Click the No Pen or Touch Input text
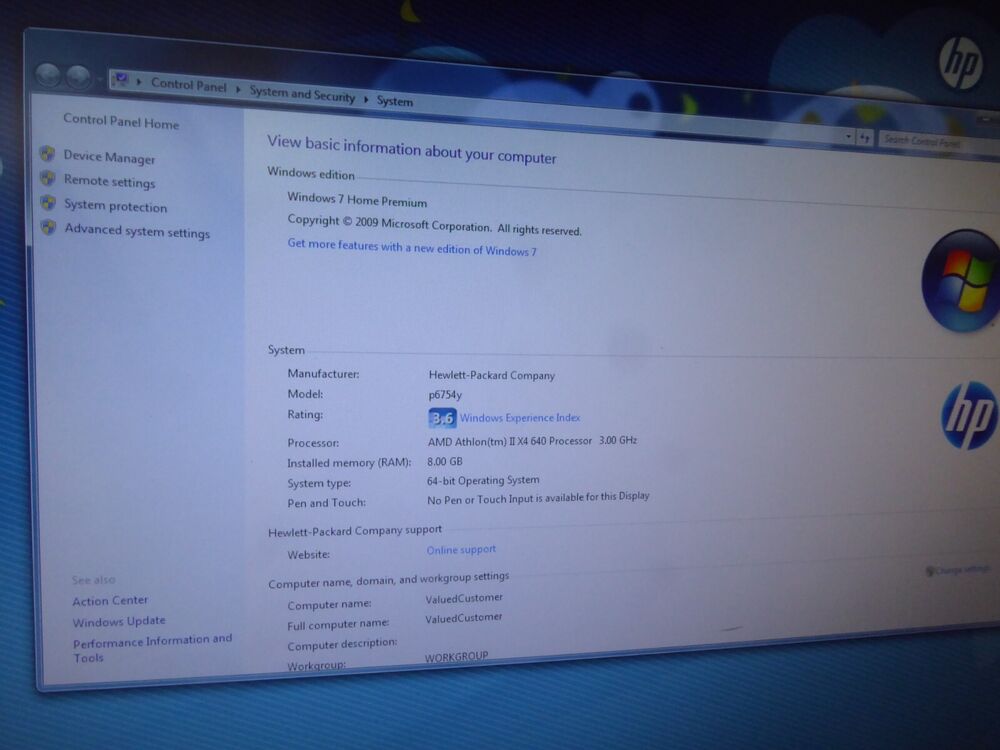Screen dimensions: 1000x750 pyautogui.click(x=538, y=497)
